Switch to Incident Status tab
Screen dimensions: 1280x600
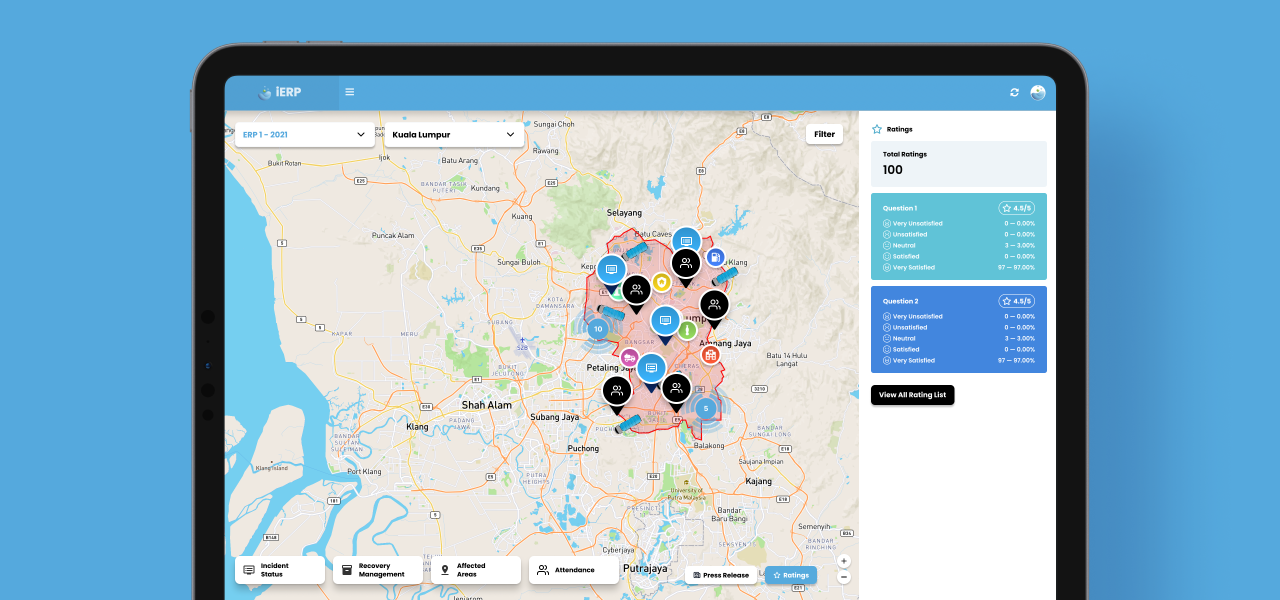279,570
